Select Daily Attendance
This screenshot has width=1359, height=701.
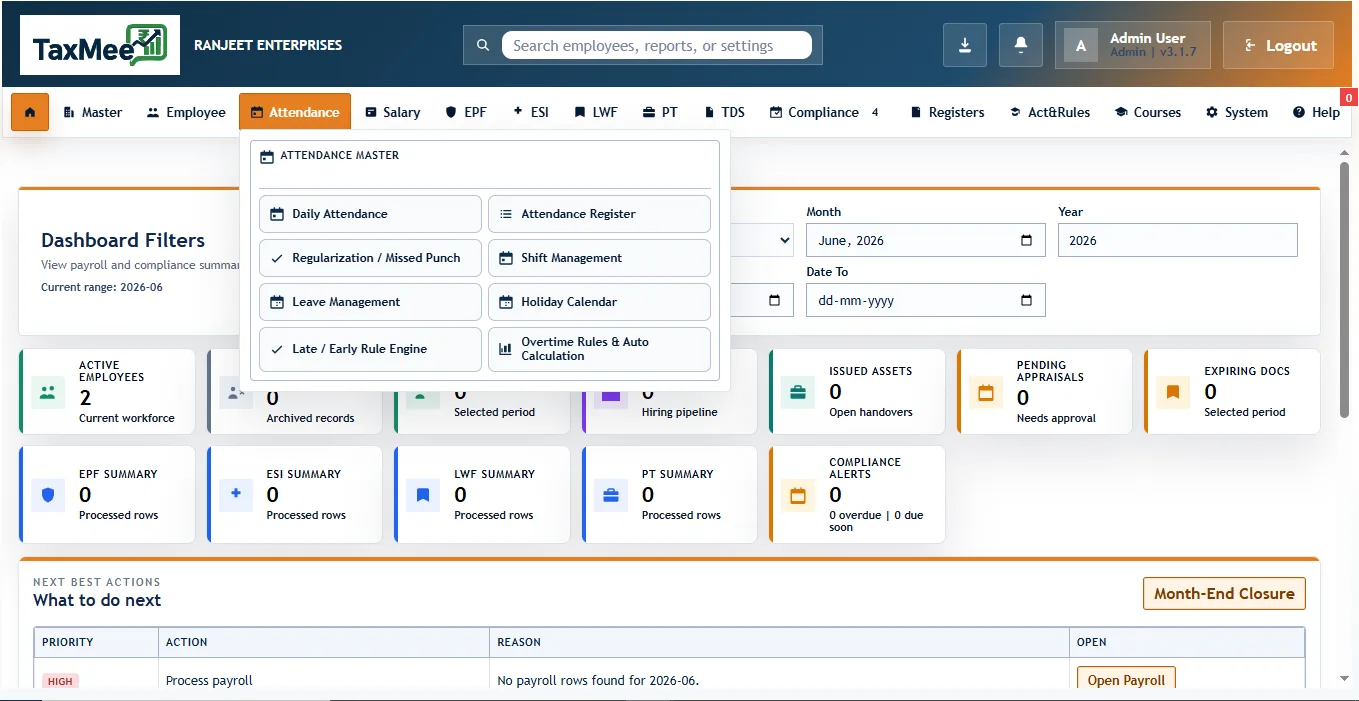coord(370,214)
